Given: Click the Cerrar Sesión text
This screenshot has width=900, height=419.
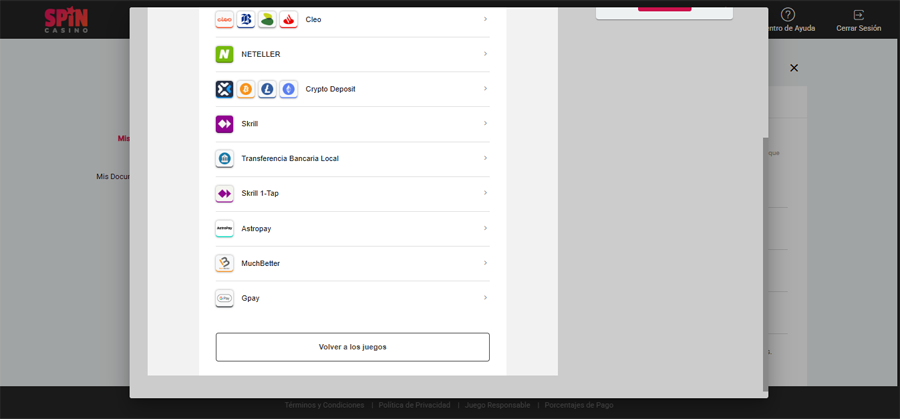Looking at the screenshot, I should (859, 28).
